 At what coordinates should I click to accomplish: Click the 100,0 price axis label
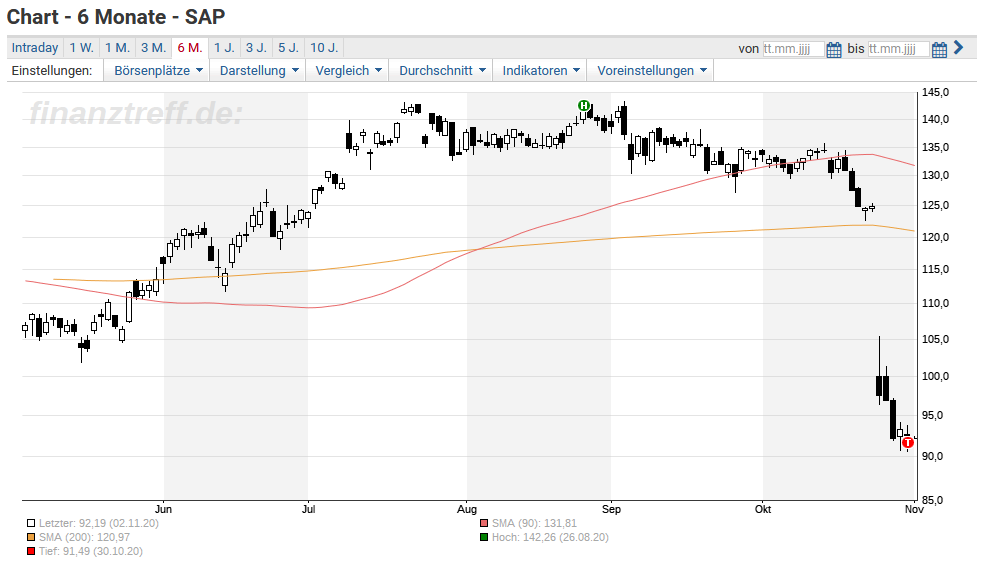[x=935, y=376]
